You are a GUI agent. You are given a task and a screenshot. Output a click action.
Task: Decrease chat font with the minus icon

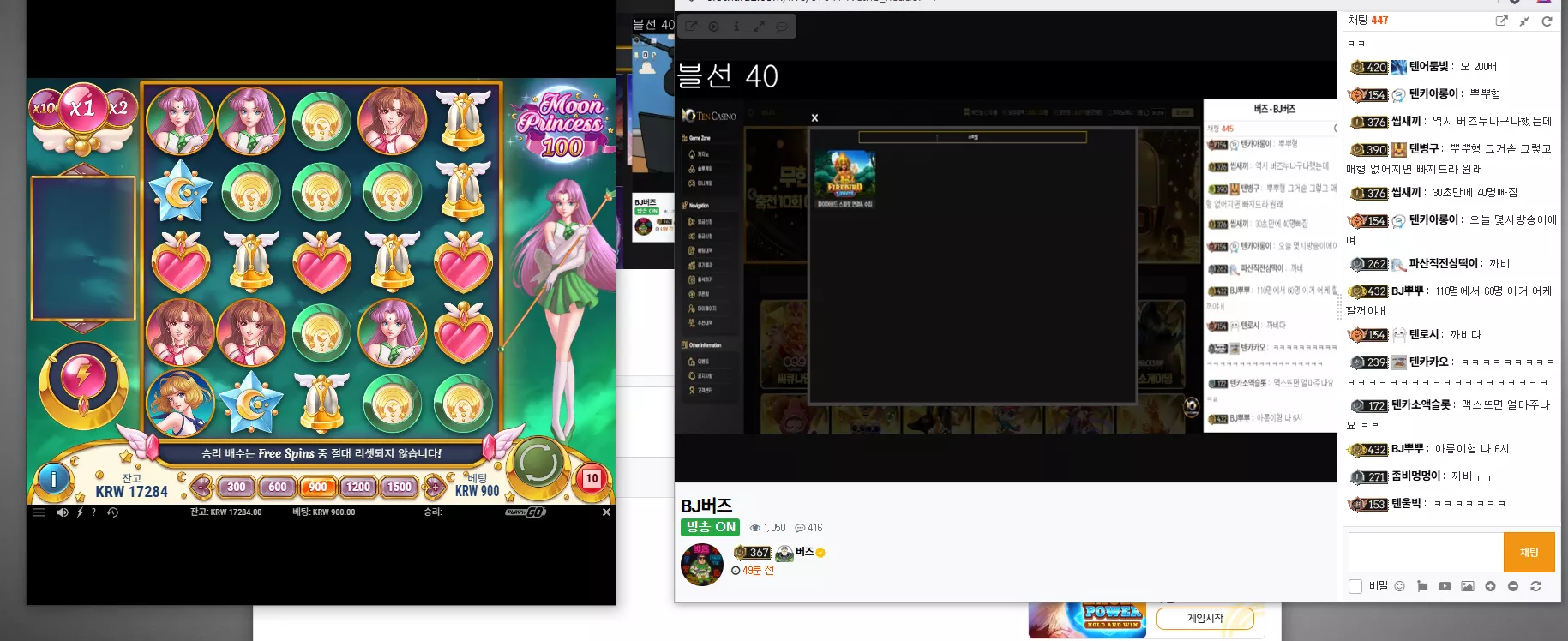[1513, 586]
